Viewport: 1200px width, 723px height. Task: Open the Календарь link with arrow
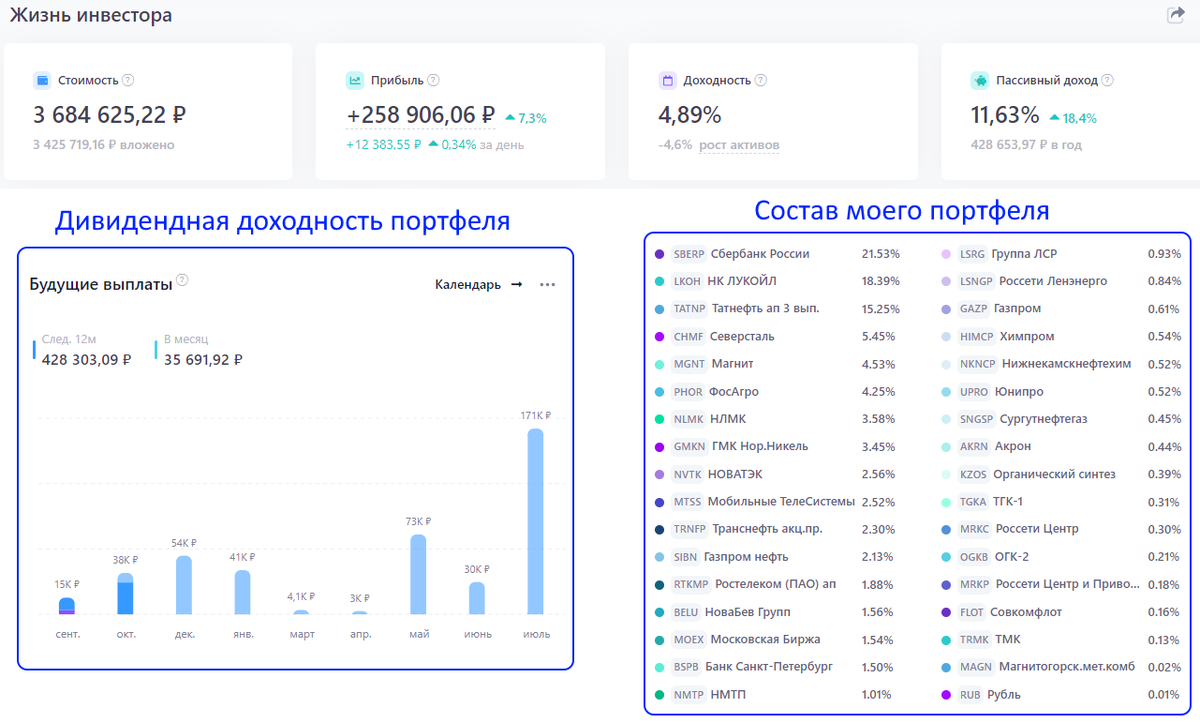point(478,285)
